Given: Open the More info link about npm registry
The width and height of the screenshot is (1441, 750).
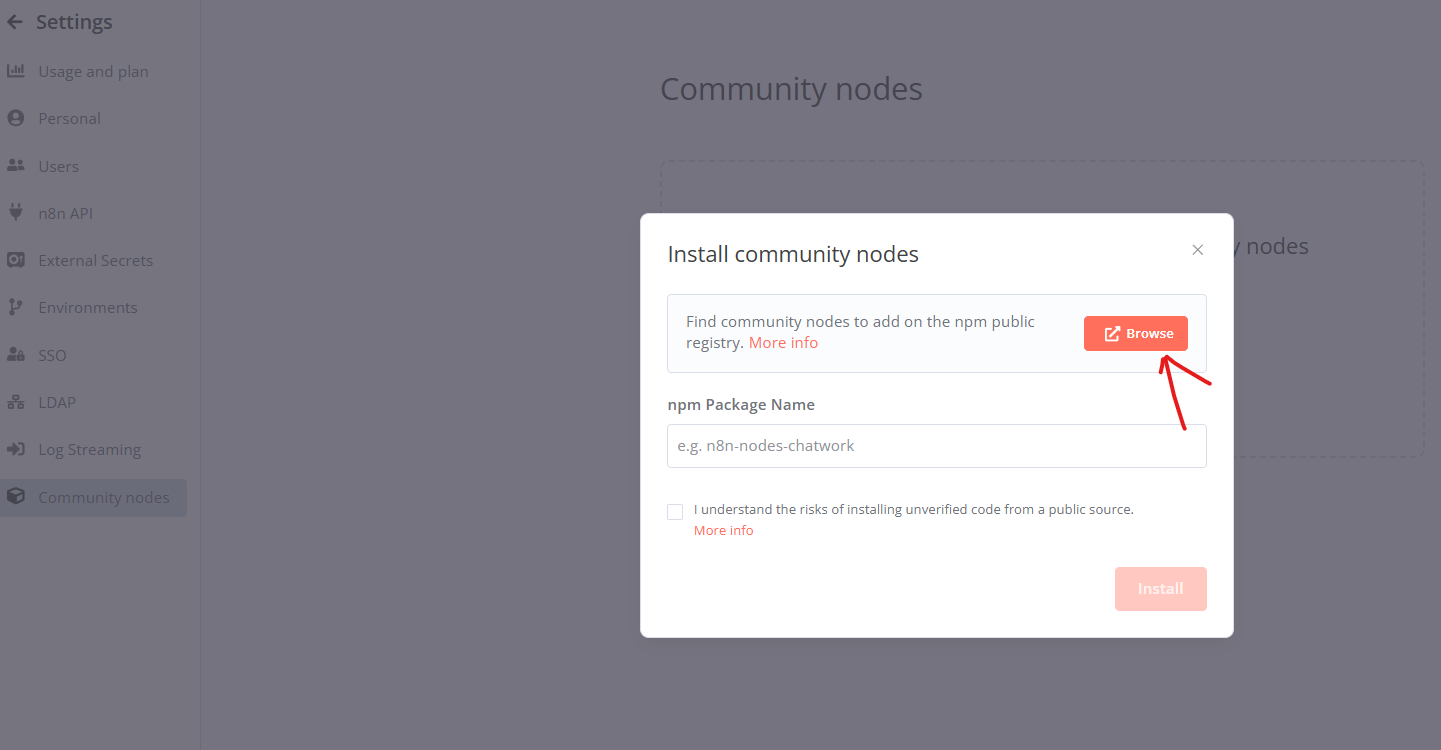Looking at the screenshot, I should pyautogui.click(x=783, y=342).
